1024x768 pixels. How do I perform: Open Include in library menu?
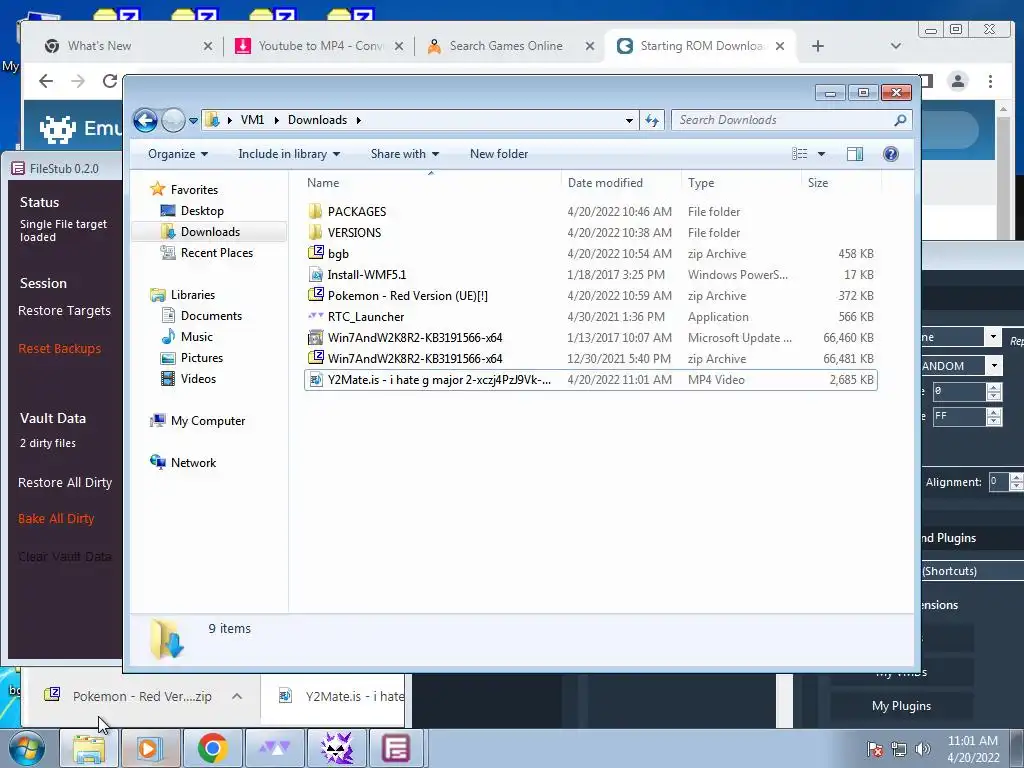(289, 154)
